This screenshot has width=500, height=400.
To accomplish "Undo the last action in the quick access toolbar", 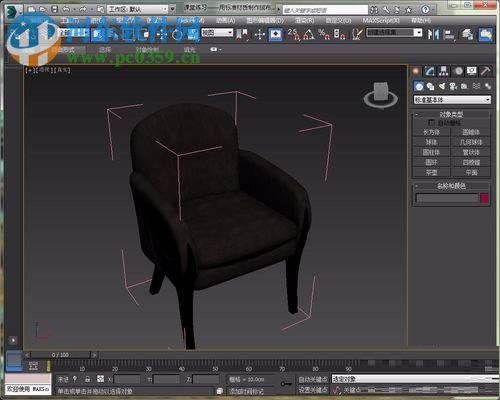I will tap(66, 10).
